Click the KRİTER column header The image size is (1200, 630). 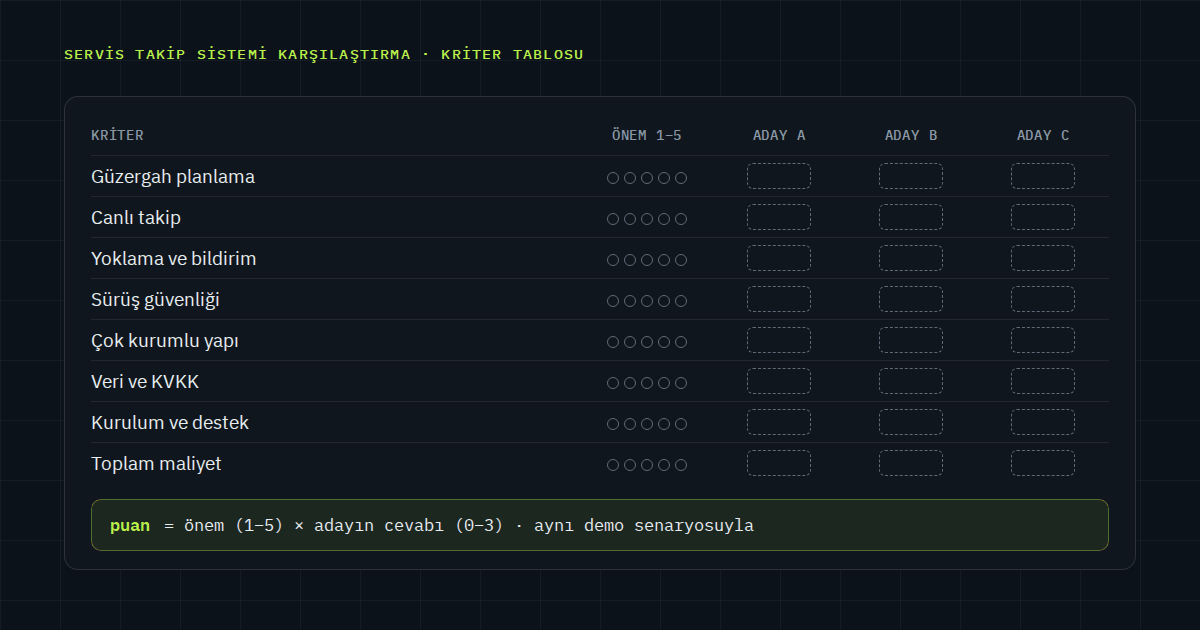(117, 135)
